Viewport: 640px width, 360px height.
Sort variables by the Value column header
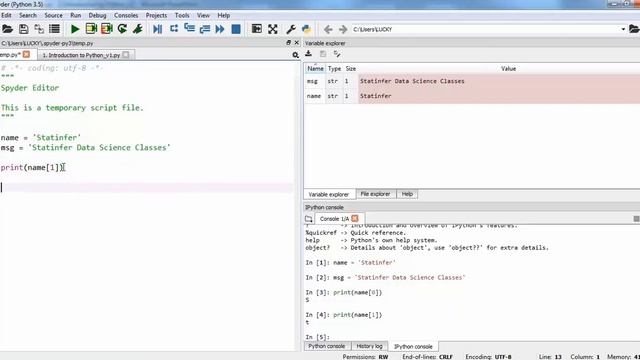click(508, 69)
